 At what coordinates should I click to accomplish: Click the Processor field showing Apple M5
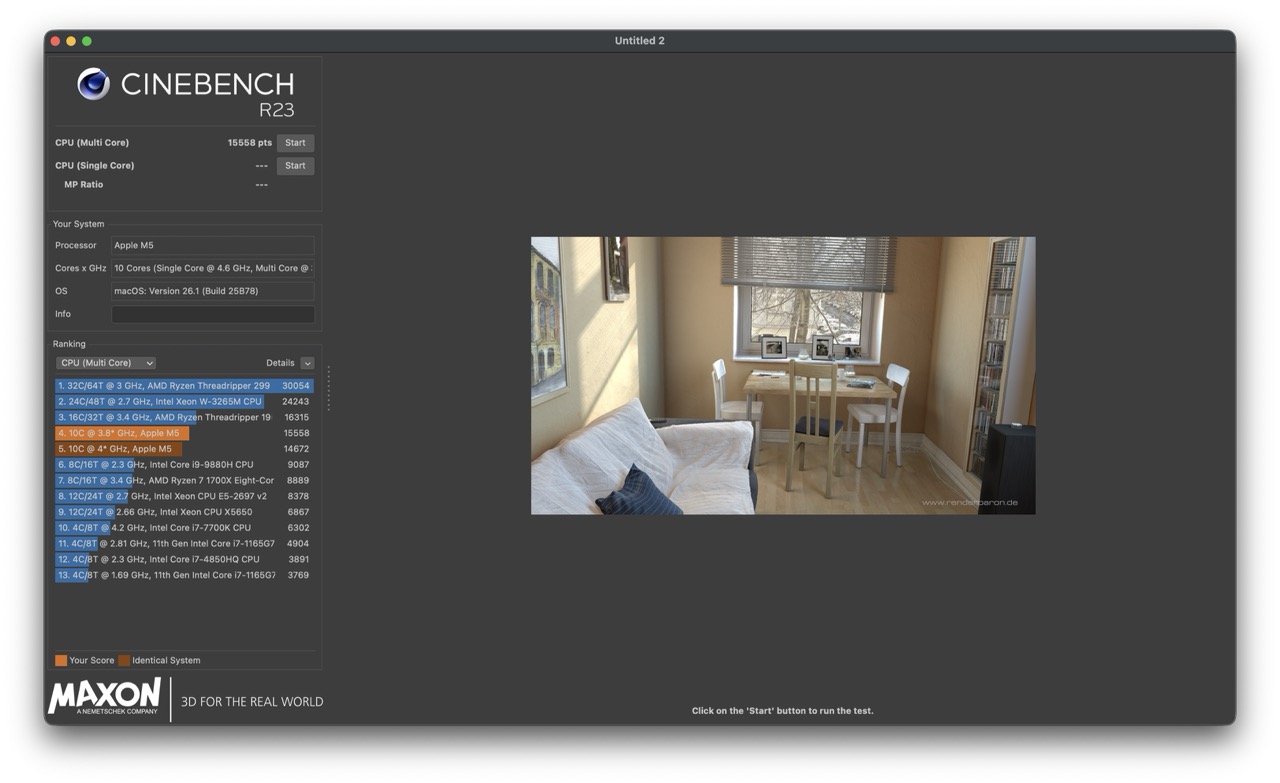pyautogui.click(x=212, y=245)
